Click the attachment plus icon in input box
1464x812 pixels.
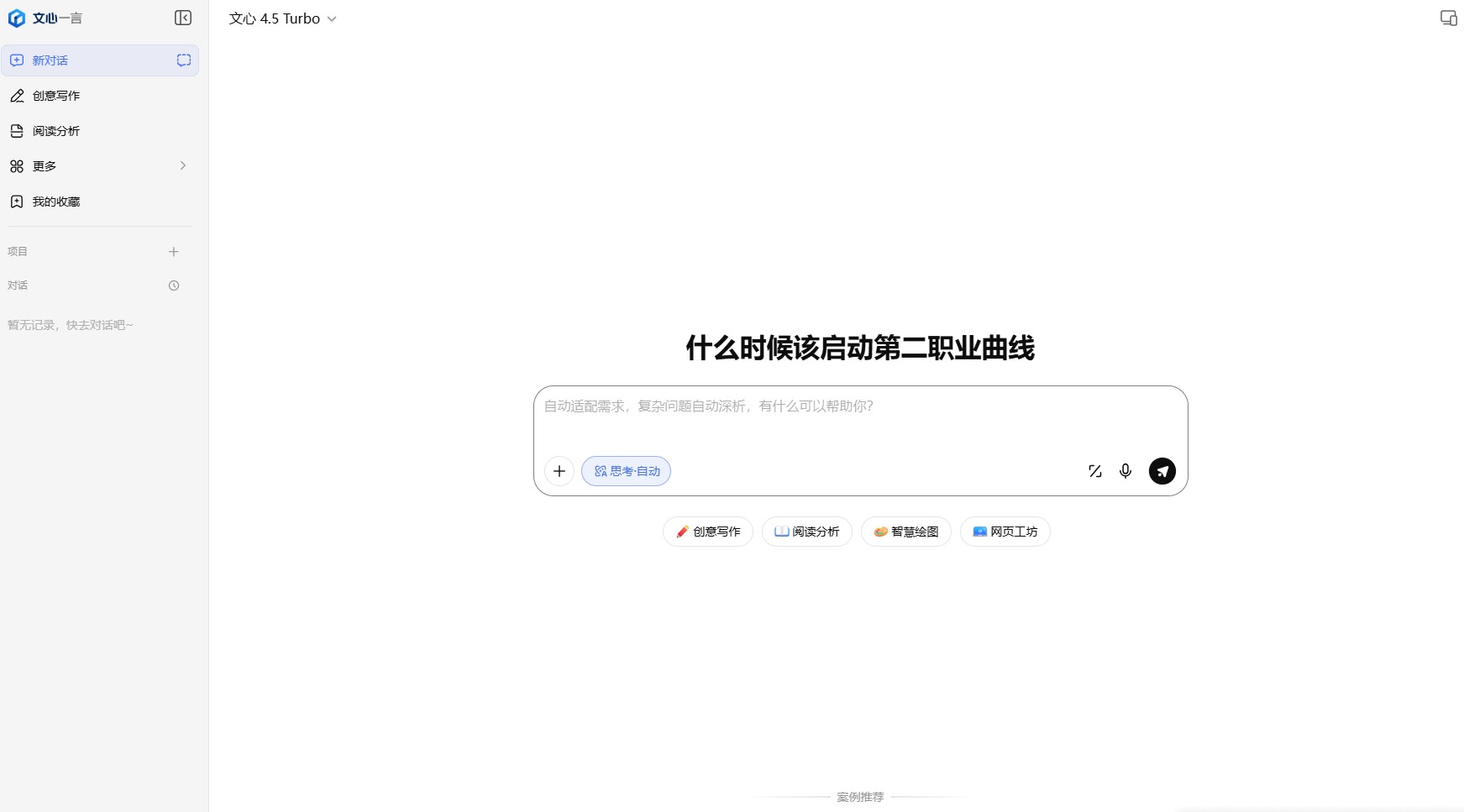pos(559,471)
